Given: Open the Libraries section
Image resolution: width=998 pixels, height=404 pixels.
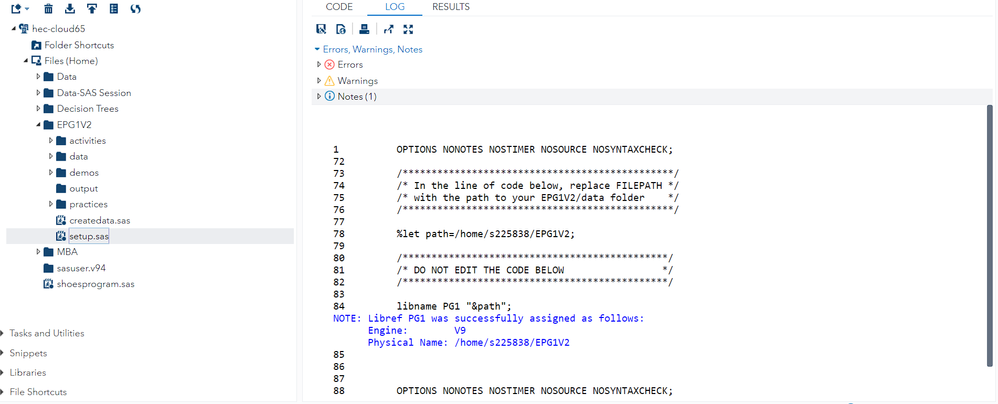Looking at the screenshot, I should coord(28,373).
